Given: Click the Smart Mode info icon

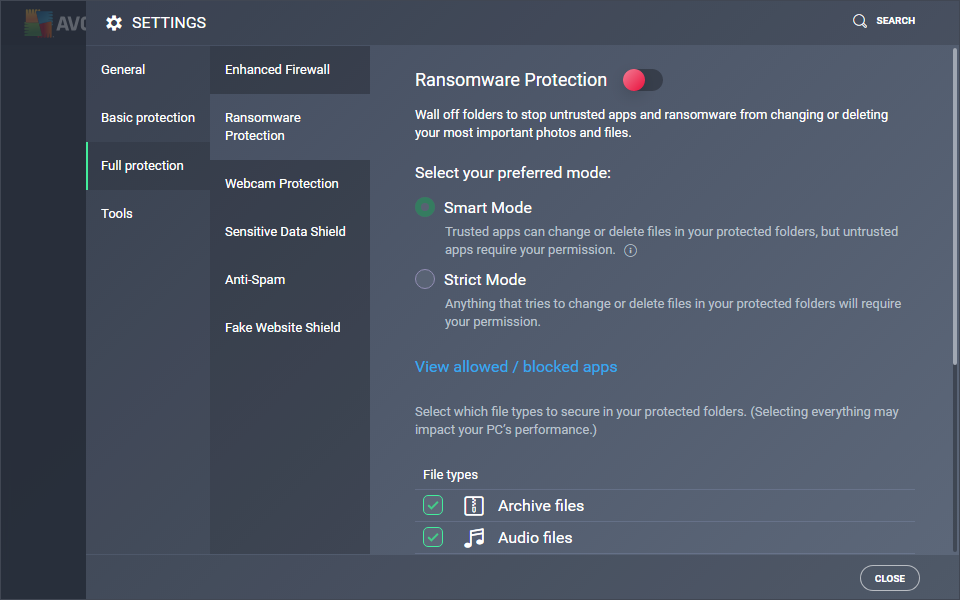Looking at the screenshot, I should point(630,250).
